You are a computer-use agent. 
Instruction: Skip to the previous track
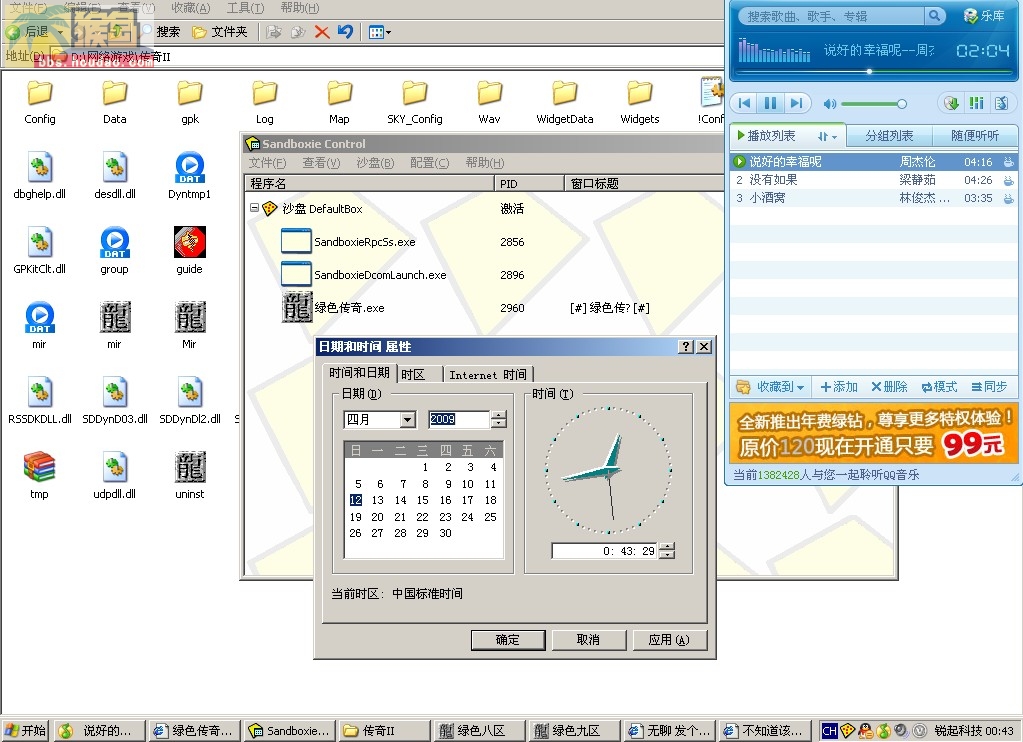point(744,103)
